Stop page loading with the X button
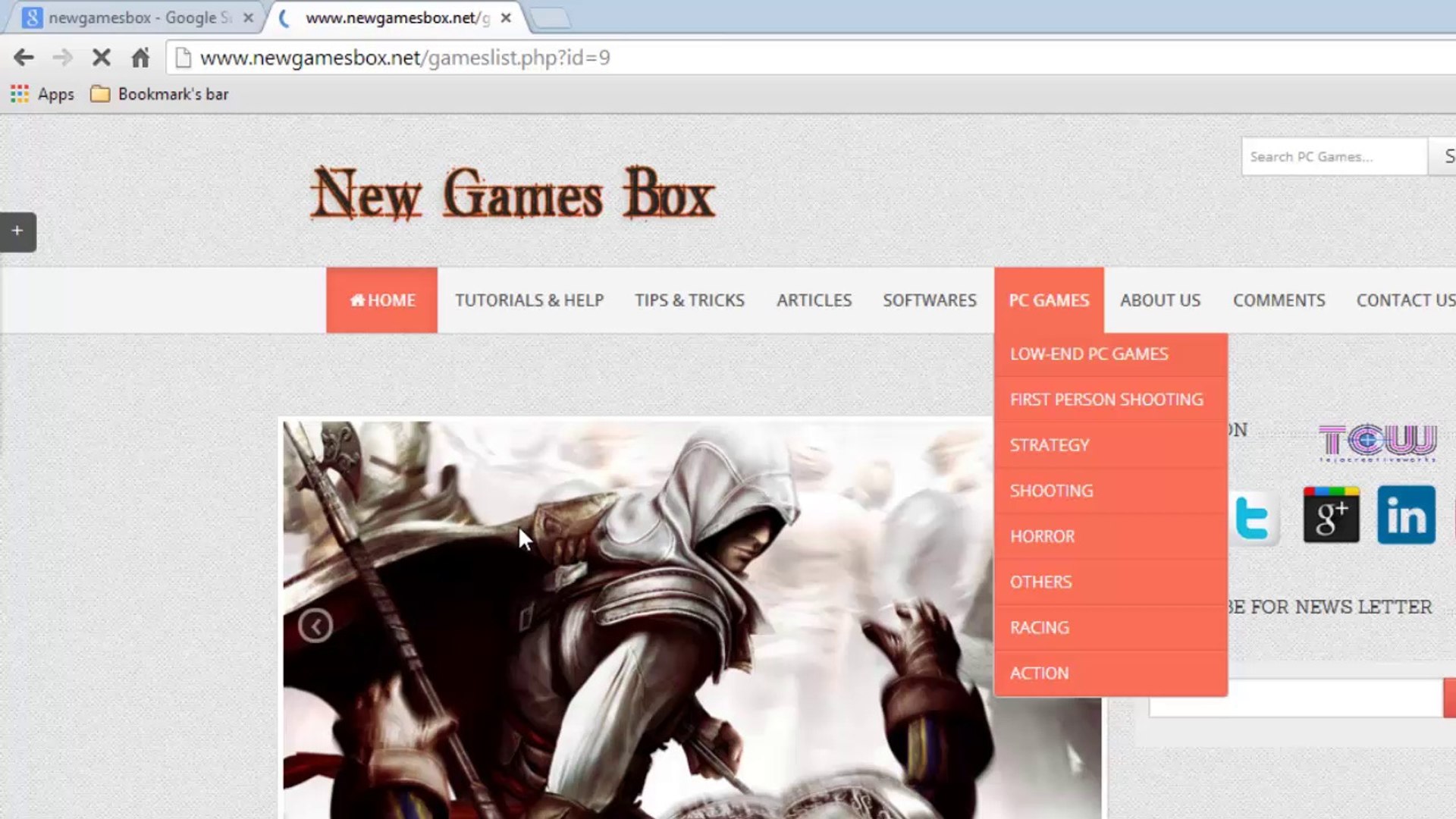1456x819 pixels. point(101,58)
